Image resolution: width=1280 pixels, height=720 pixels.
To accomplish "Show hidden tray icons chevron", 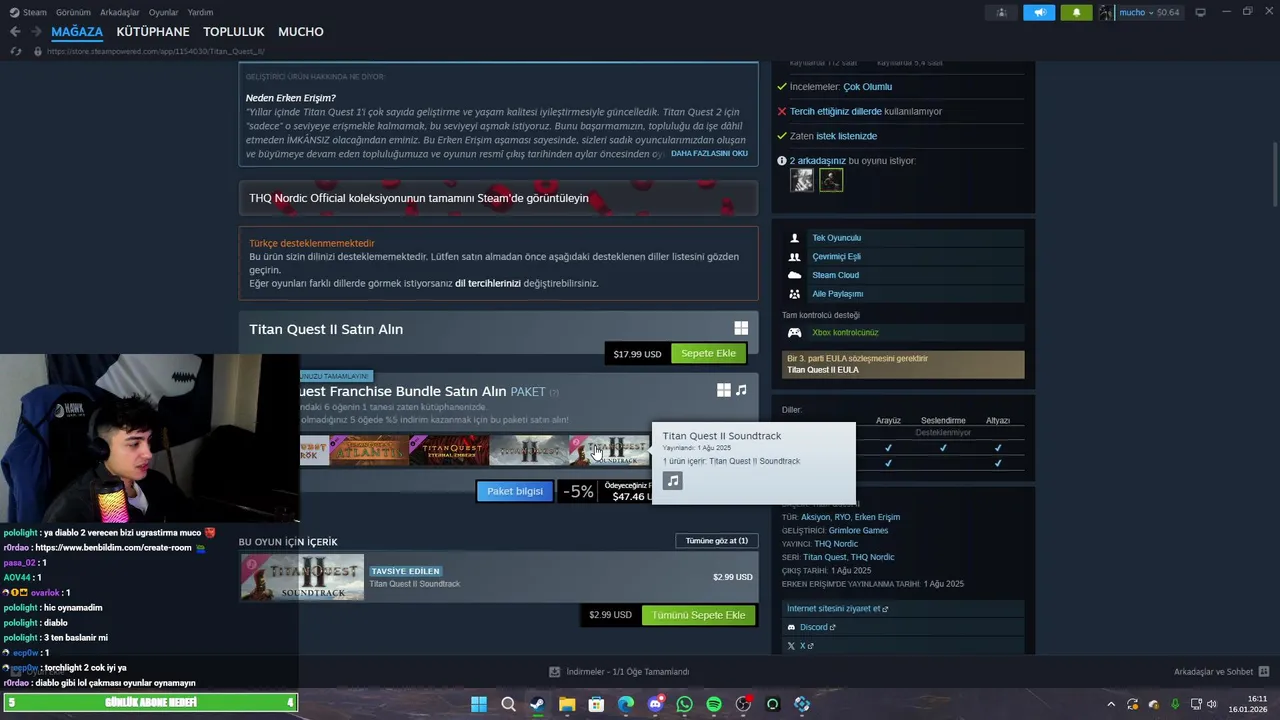I will pos(1110,704).
